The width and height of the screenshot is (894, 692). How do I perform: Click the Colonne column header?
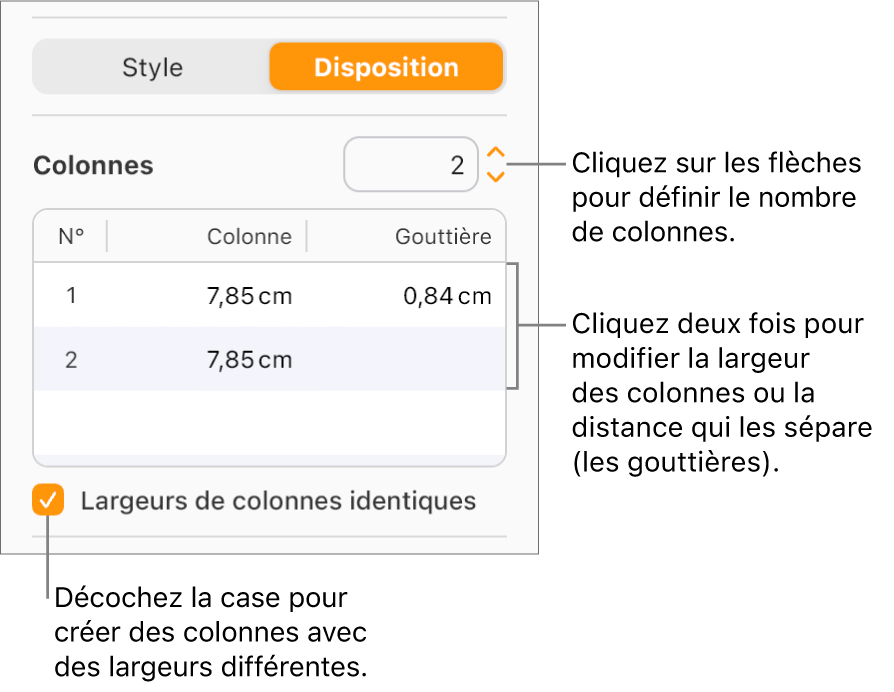tap(248, 236)
